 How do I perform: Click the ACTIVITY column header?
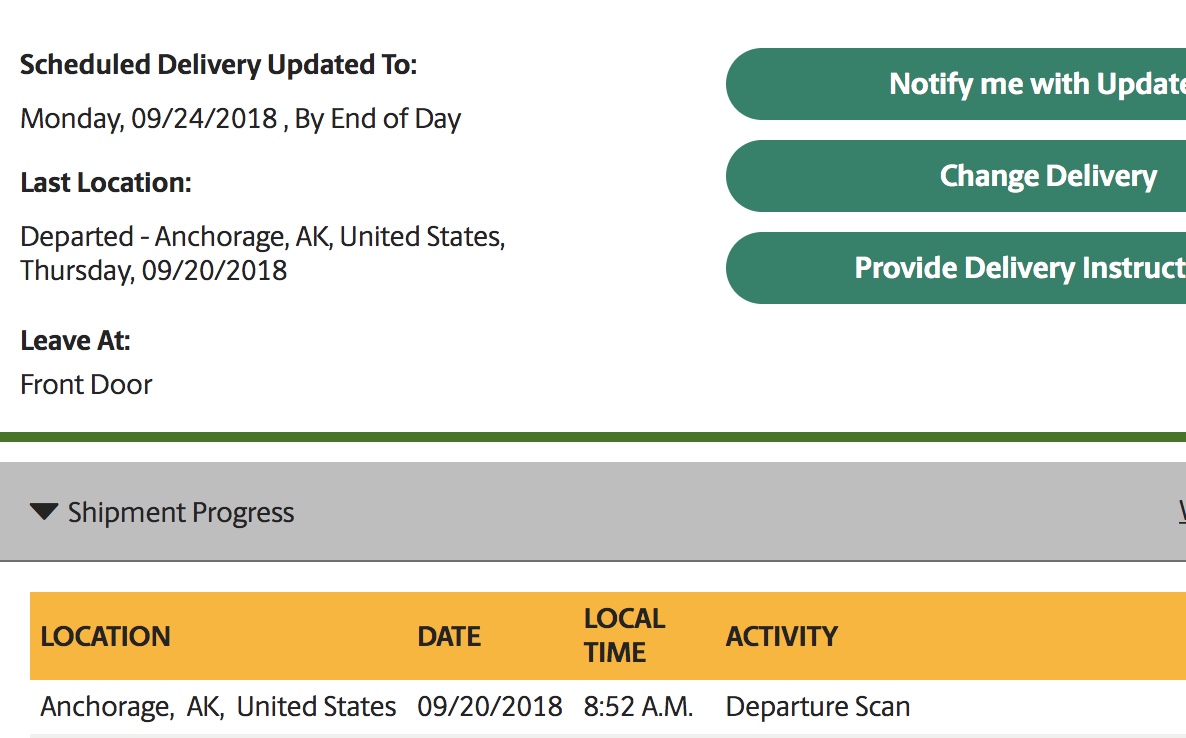pos(781,637)
